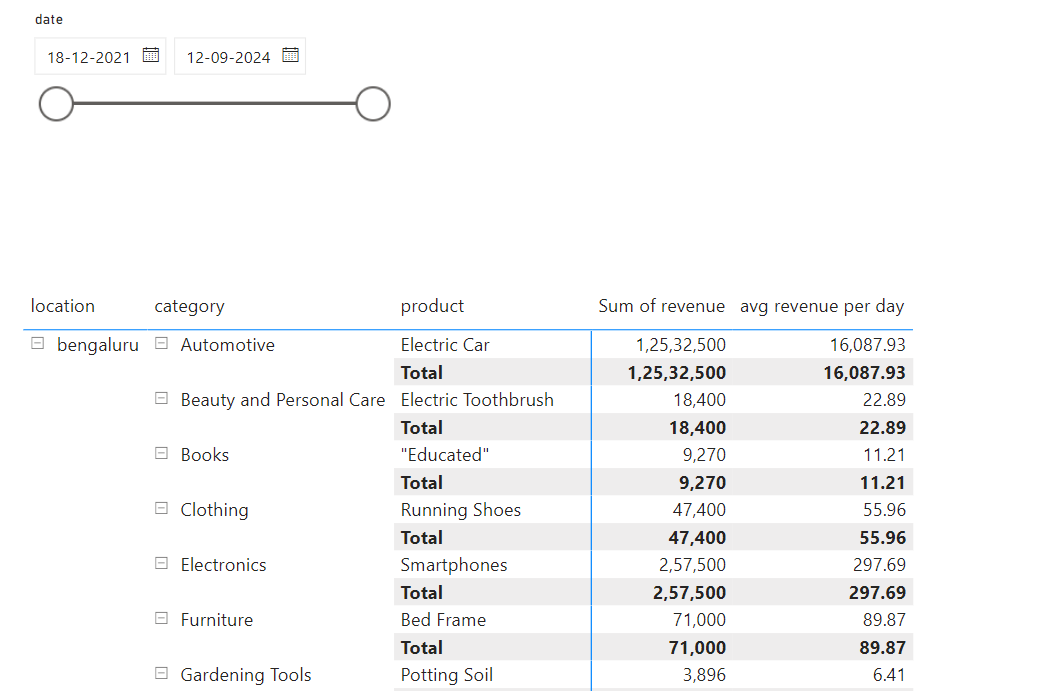Select the 71,000 Bed Frame revenue cell
Viewport: 1063px width, 691px height.
click(699, 620)
